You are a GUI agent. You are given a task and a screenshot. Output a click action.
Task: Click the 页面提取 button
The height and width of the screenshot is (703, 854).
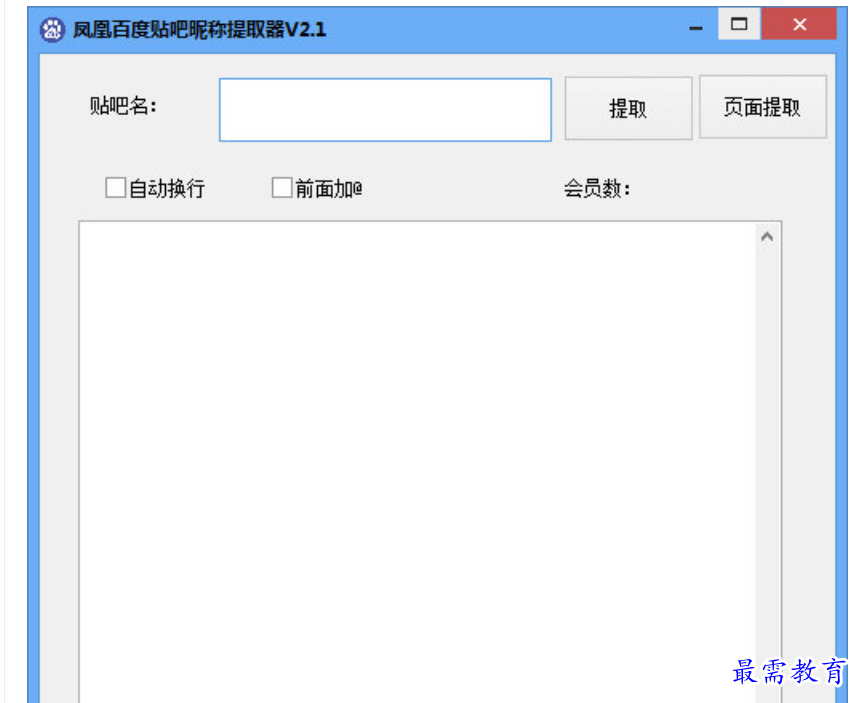tap(762, 107)
